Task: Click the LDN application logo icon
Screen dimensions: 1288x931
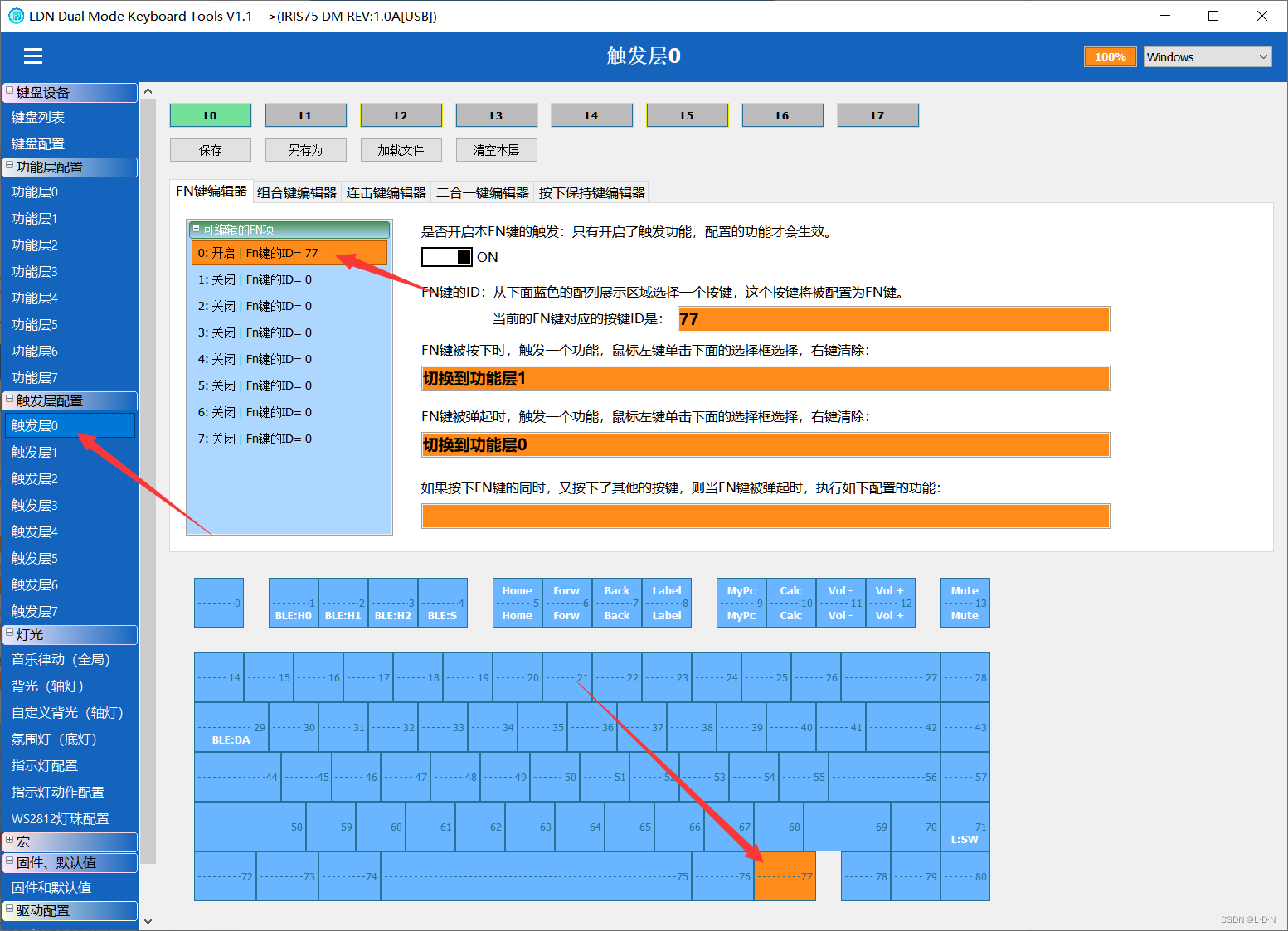Action: point(16,16)
